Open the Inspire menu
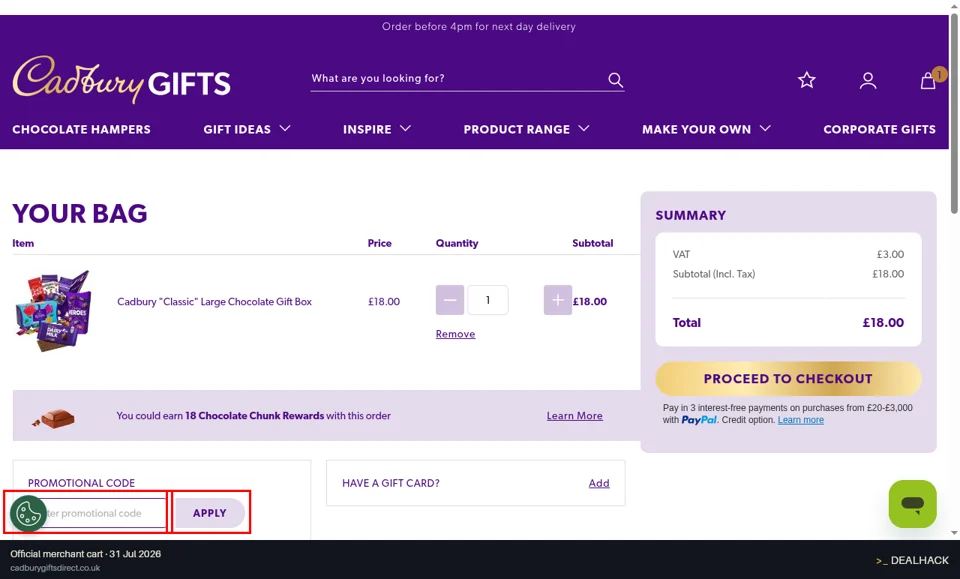Image resolution: width=960 pixels, height=579 pixels. tap(367, 129)
